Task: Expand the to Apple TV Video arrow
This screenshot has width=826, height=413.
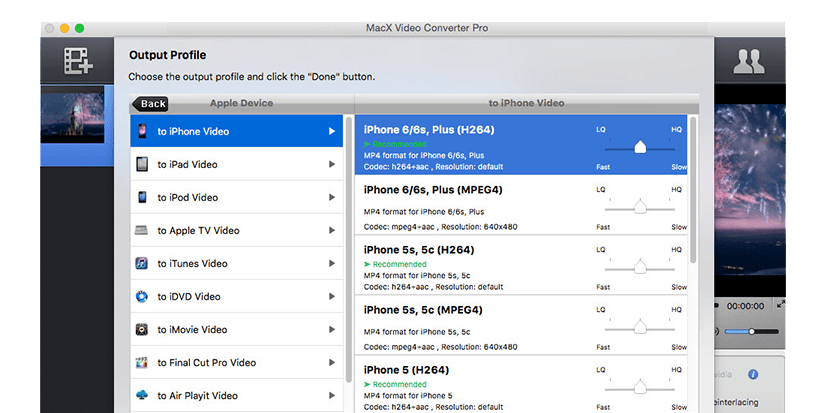Action: (332, 230)
